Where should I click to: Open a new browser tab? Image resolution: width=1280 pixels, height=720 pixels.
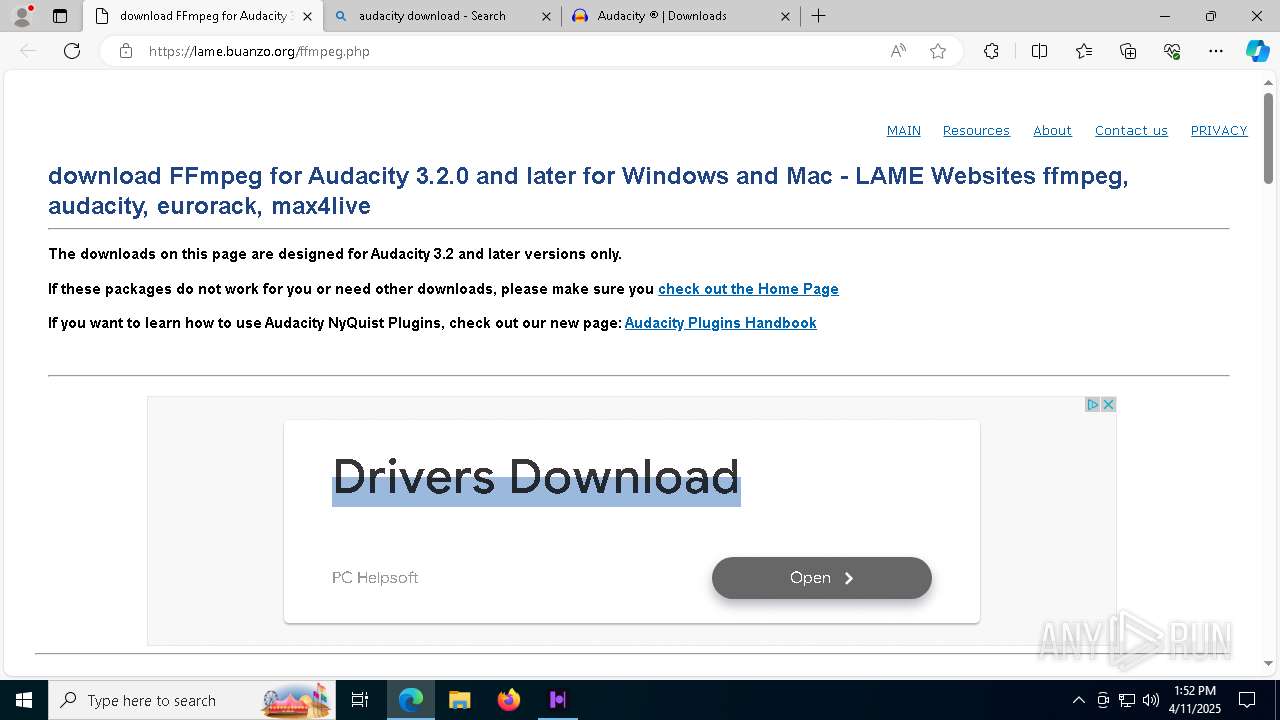click(818, 16)
